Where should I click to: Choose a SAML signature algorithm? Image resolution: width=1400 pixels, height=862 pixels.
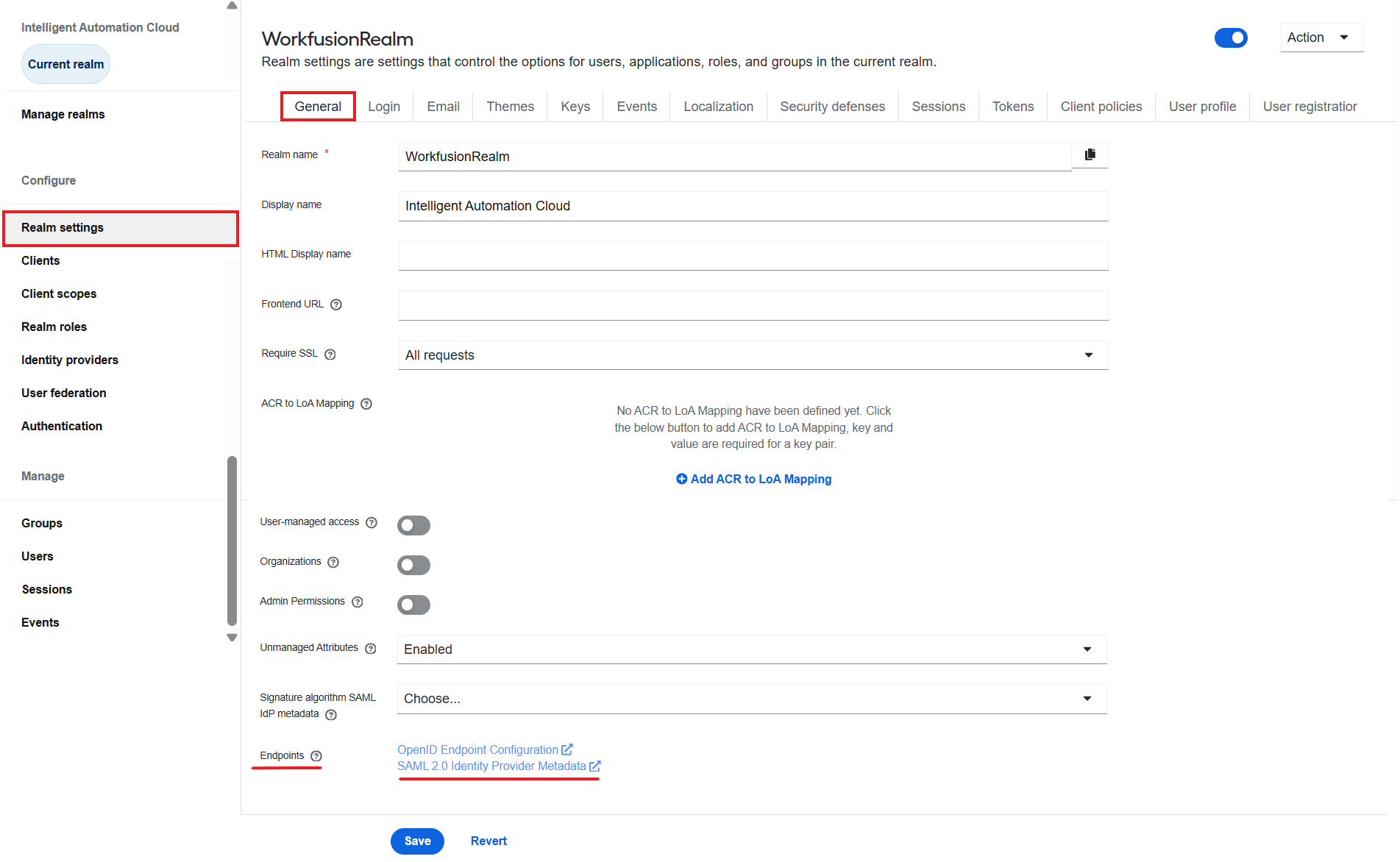tap(752, 699)
